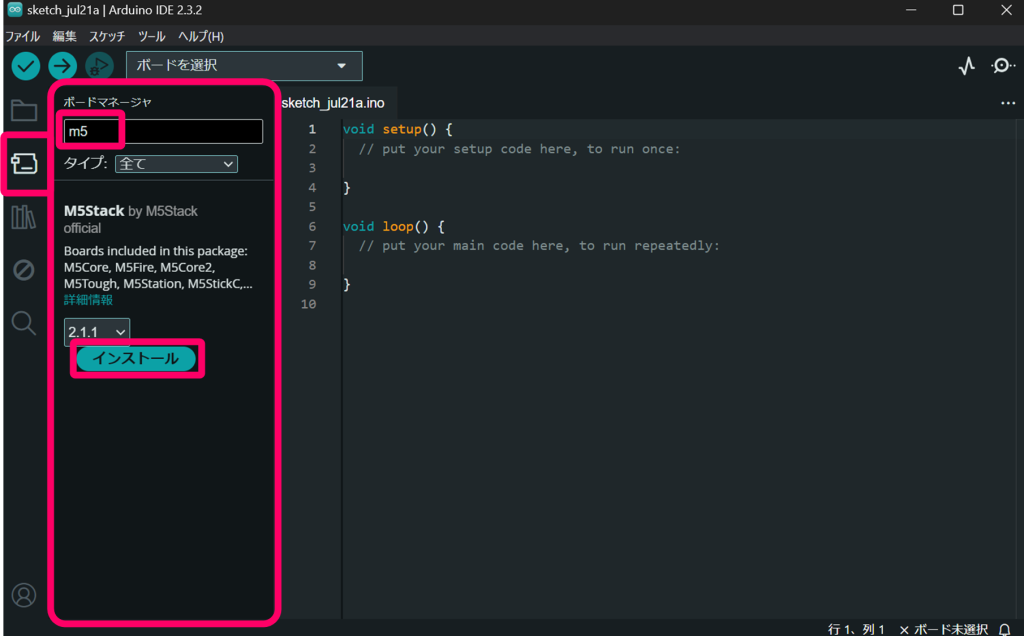Click the setup code comment line
Screen dimensions: 1024x636
coord(519,149)
